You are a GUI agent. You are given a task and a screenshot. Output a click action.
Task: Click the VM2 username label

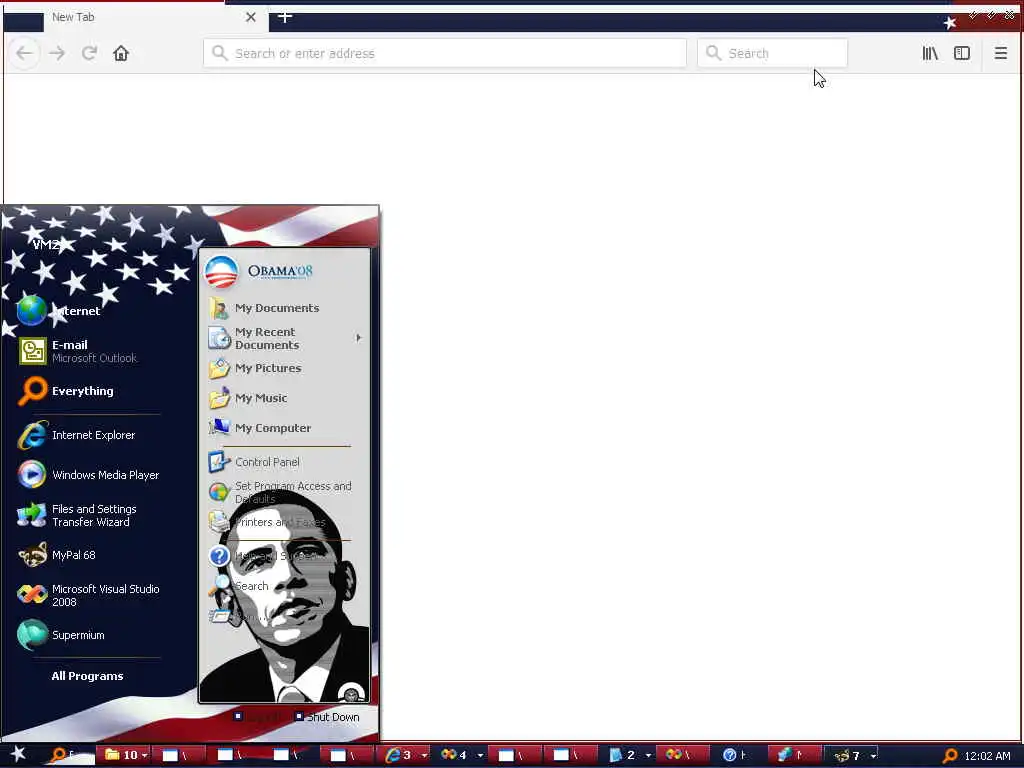click(46, 244)
